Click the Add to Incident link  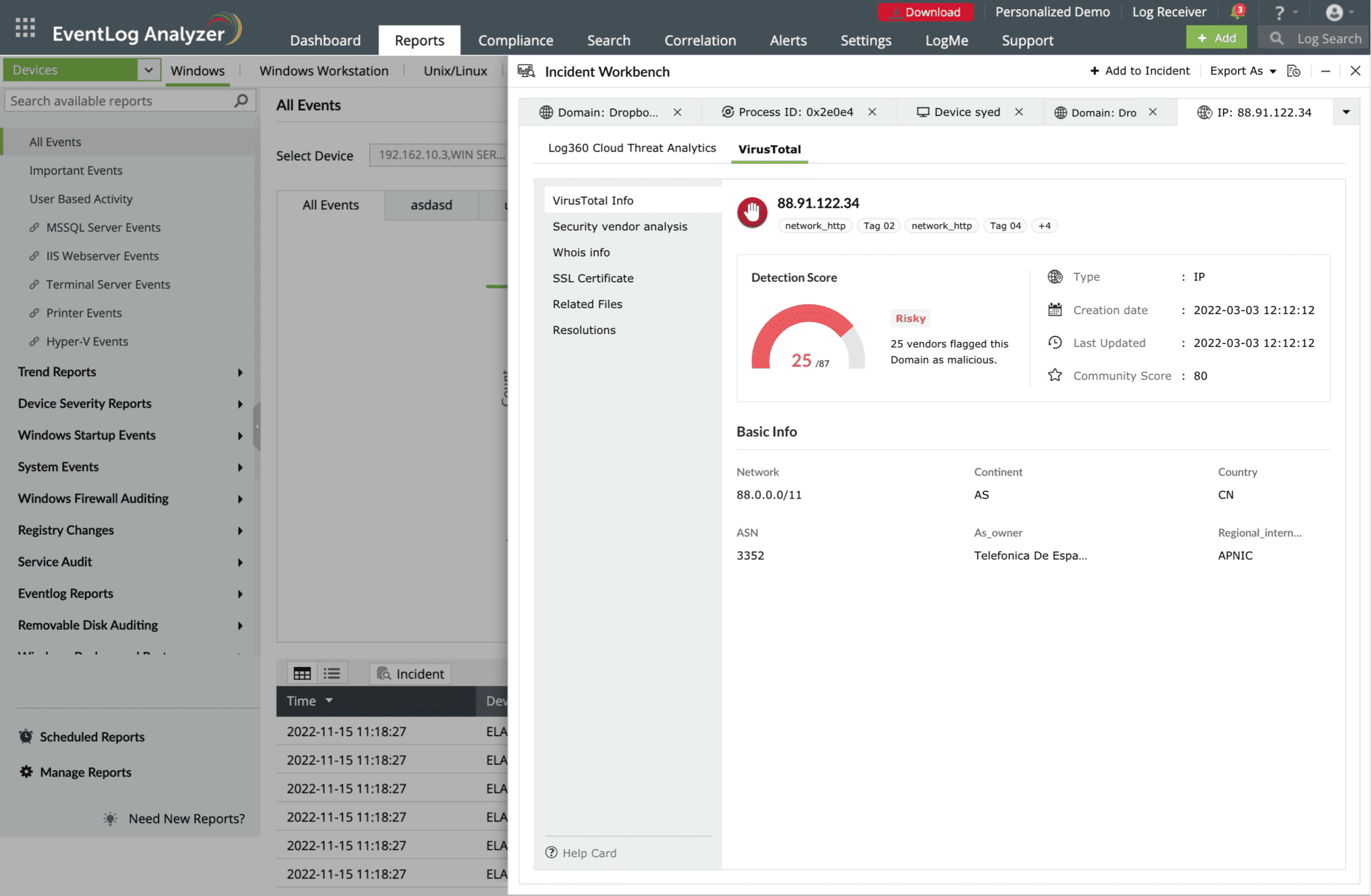tap(1139, 71)
